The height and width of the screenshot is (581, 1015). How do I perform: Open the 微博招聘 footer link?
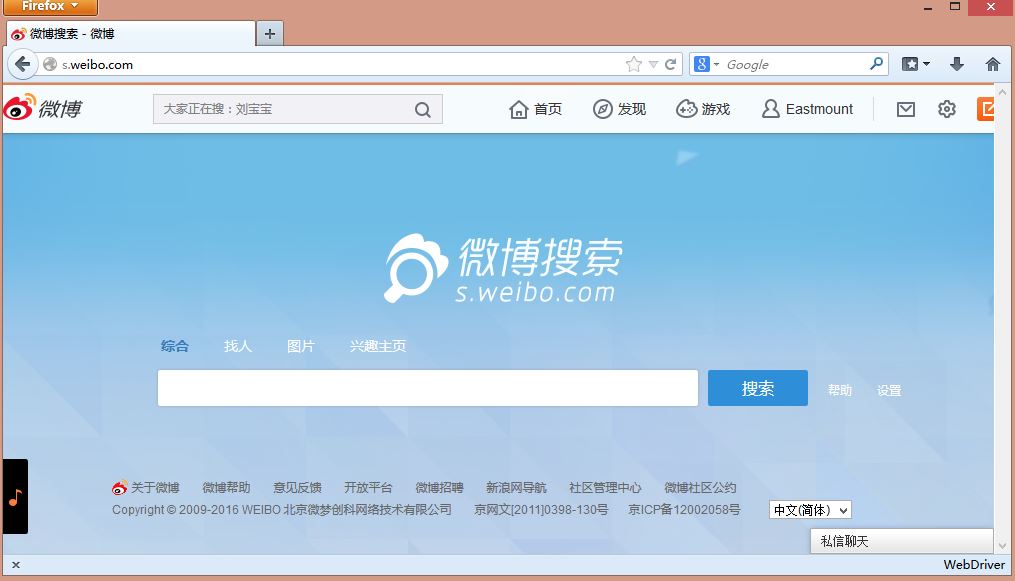tap(439, 487)
